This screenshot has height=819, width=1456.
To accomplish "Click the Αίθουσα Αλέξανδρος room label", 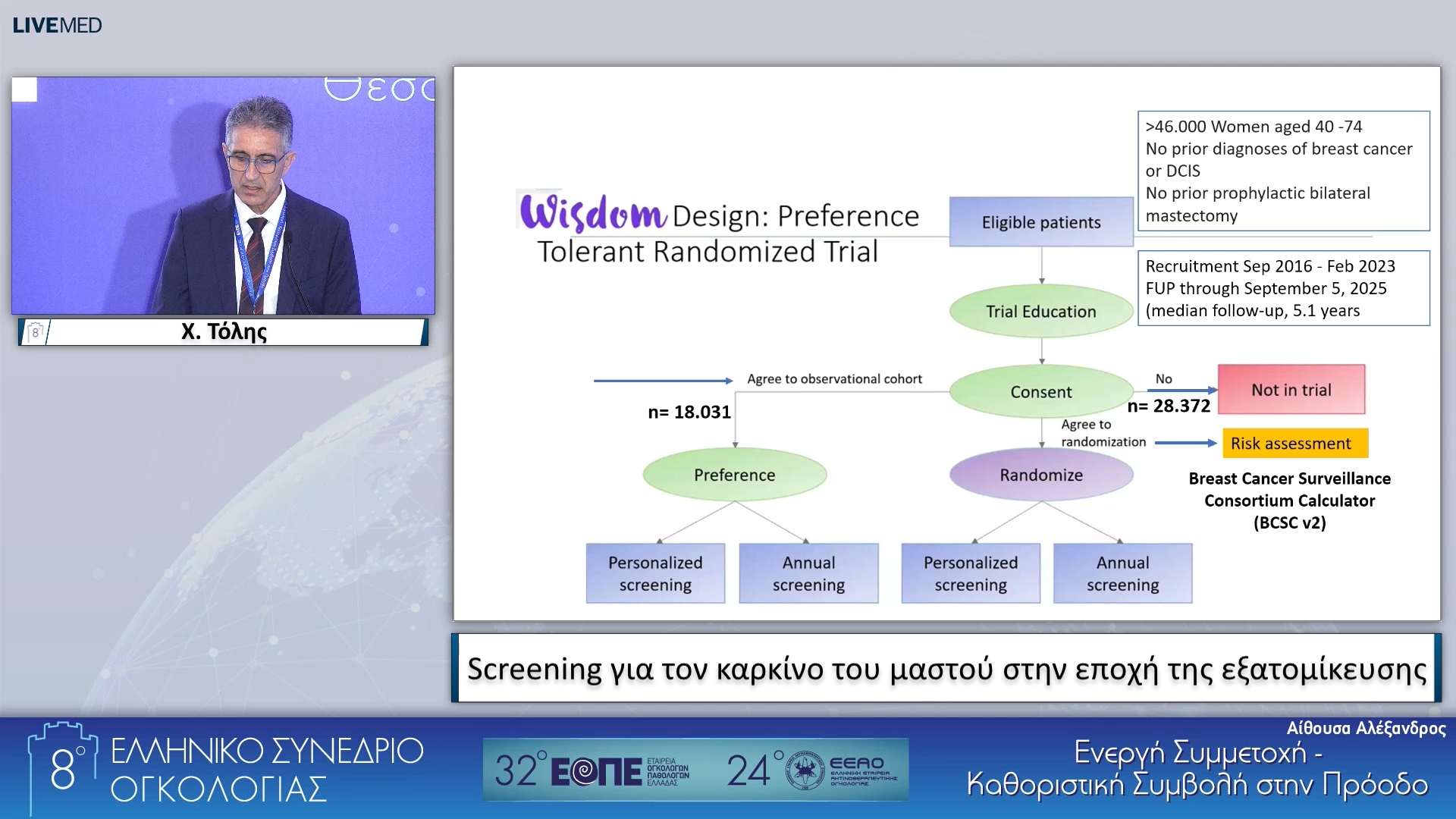I will pyautogui.click(x=1366, y=729).
